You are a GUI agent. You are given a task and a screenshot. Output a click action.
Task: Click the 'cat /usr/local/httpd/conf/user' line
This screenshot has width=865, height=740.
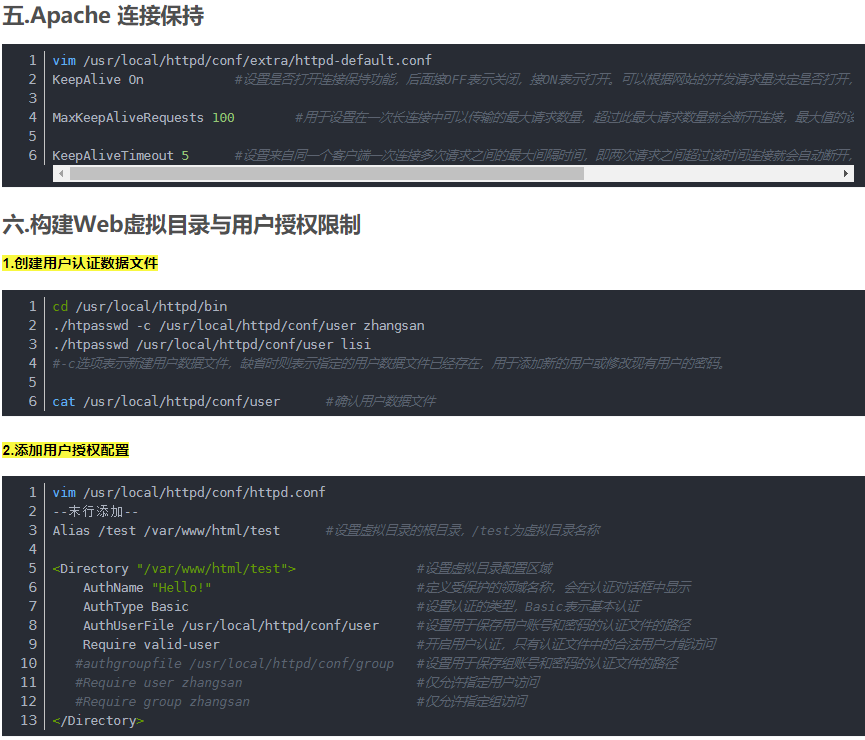pos(166,401)
